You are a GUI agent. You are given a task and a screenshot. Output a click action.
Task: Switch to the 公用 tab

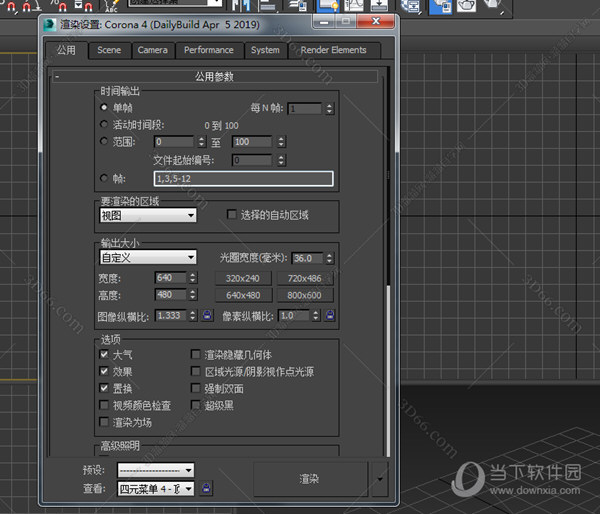(x=66, y=50)
